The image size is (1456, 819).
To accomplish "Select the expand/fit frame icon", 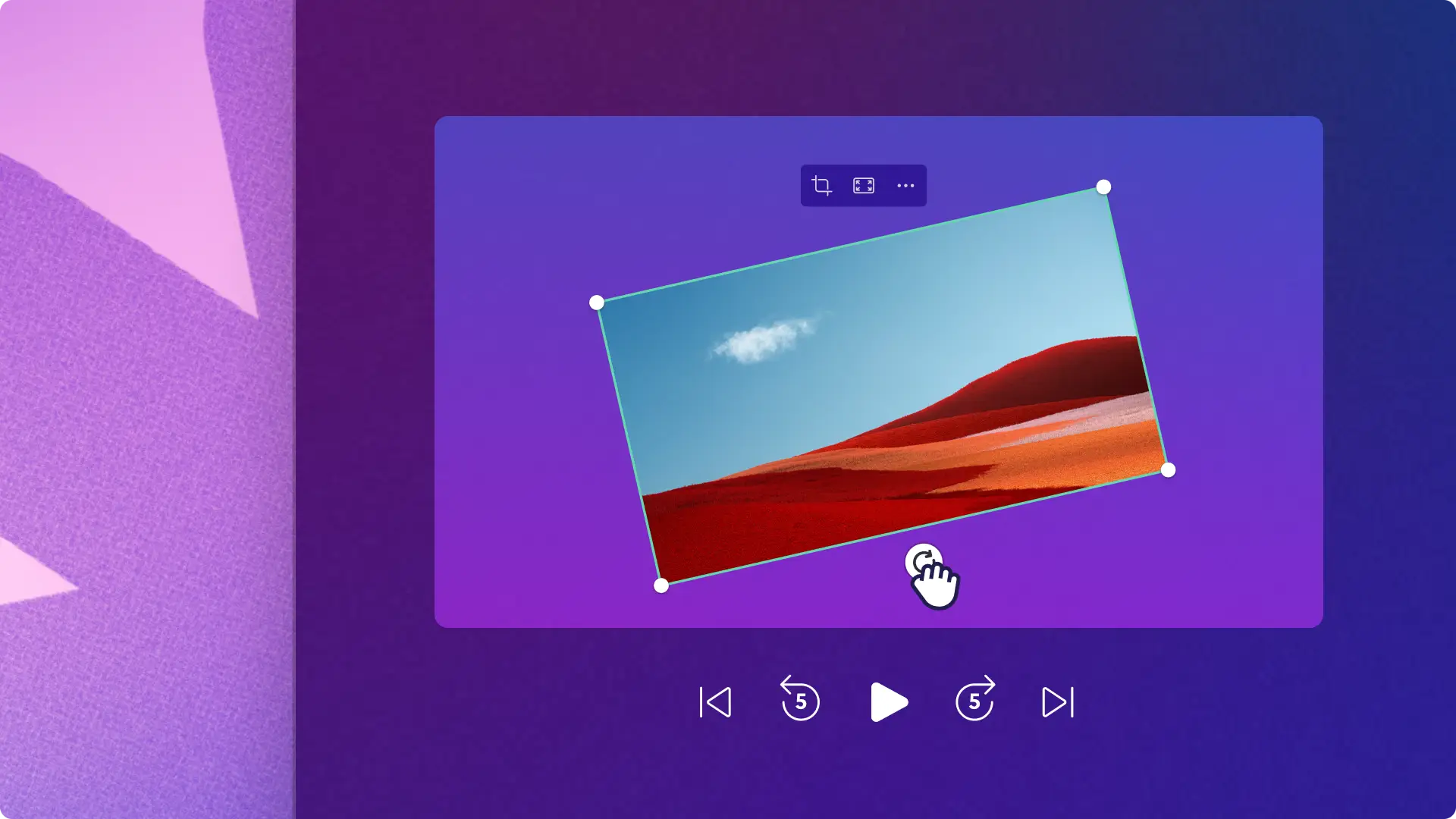I will (x=863, y=184).
